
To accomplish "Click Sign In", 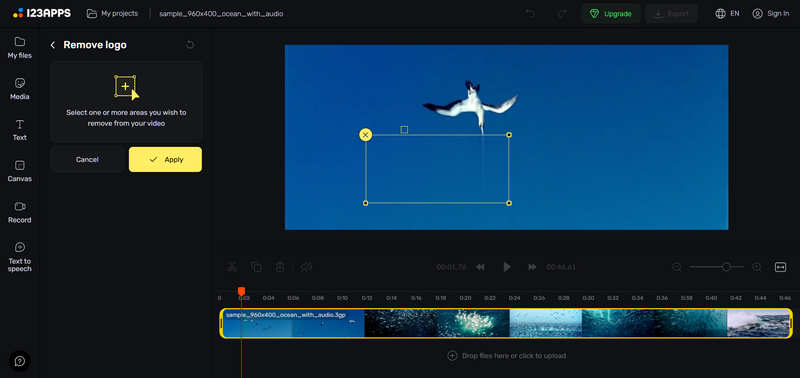I will coord(771,14).
